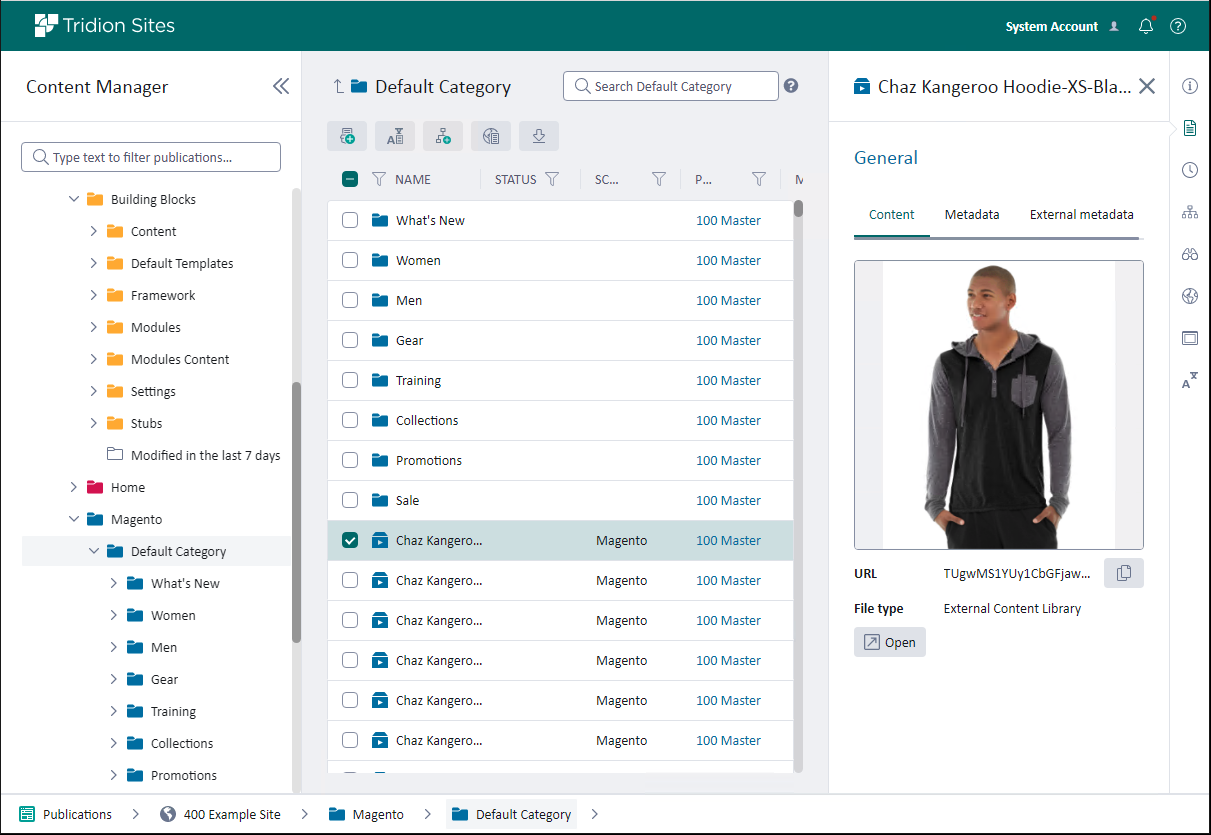Expand the Women category in tree

click(114, 616)
